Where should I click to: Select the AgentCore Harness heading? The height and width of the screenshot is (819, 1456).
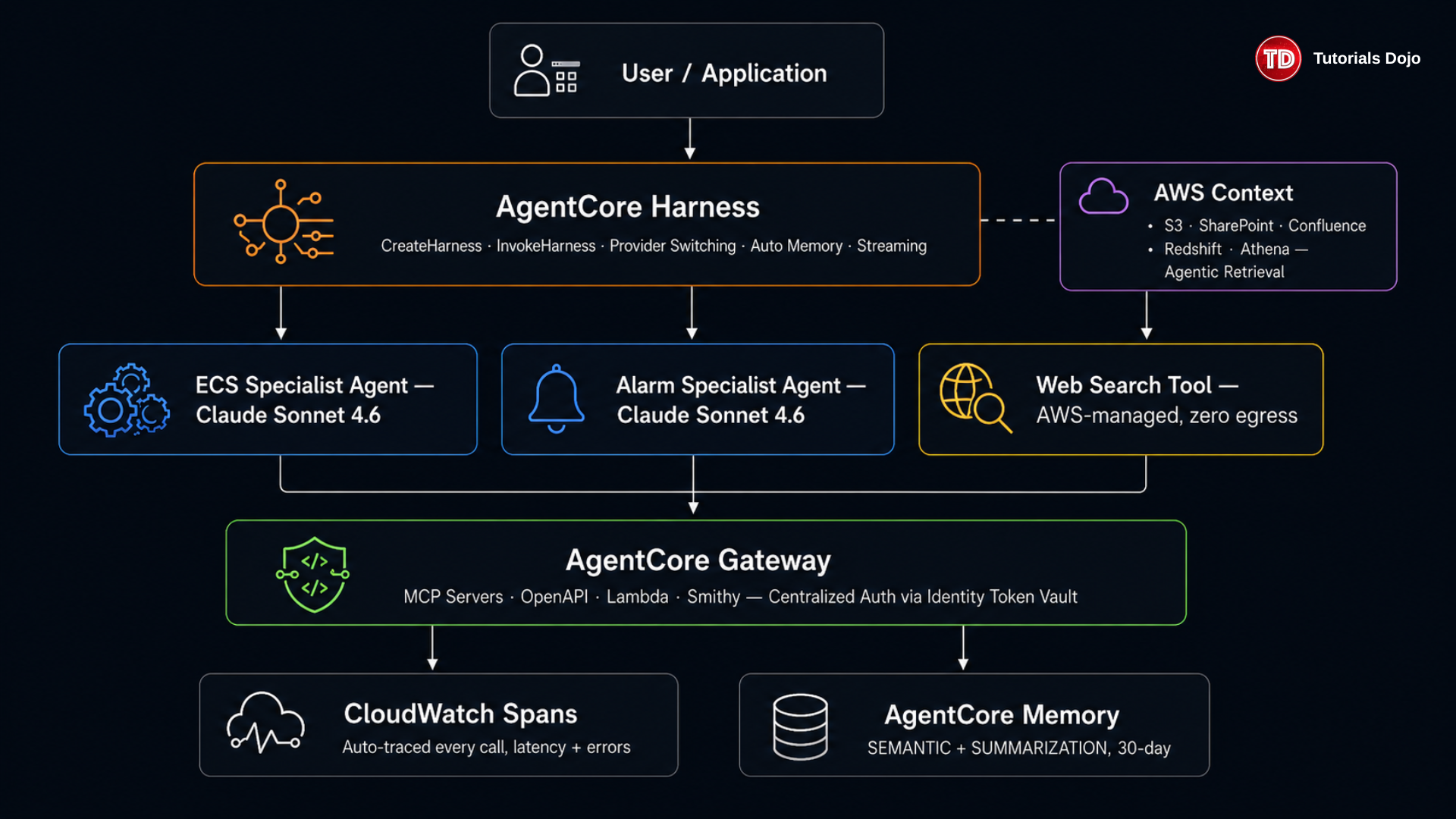[x=628, y=206]
